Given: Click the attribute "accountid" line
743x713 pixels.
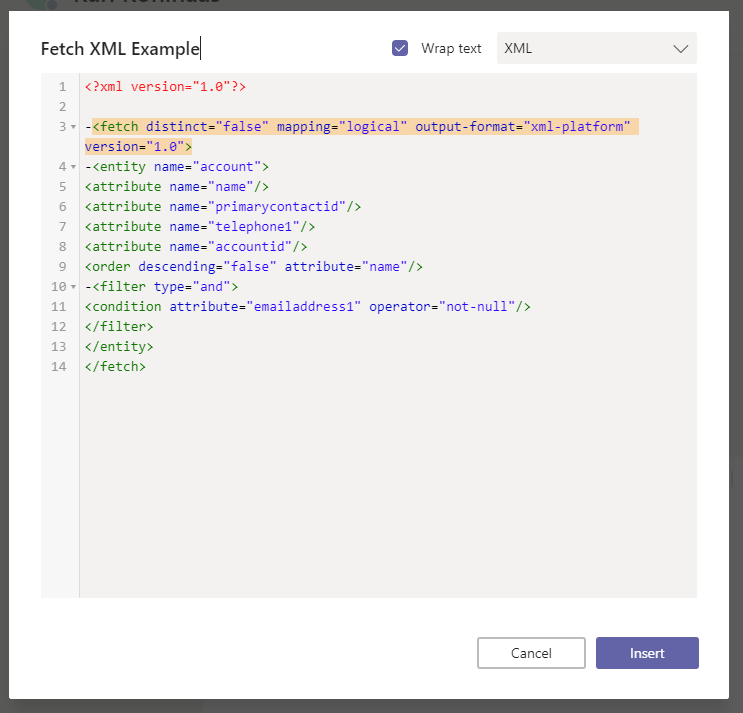Looking at the screenshot, I should tap(196, 246).
